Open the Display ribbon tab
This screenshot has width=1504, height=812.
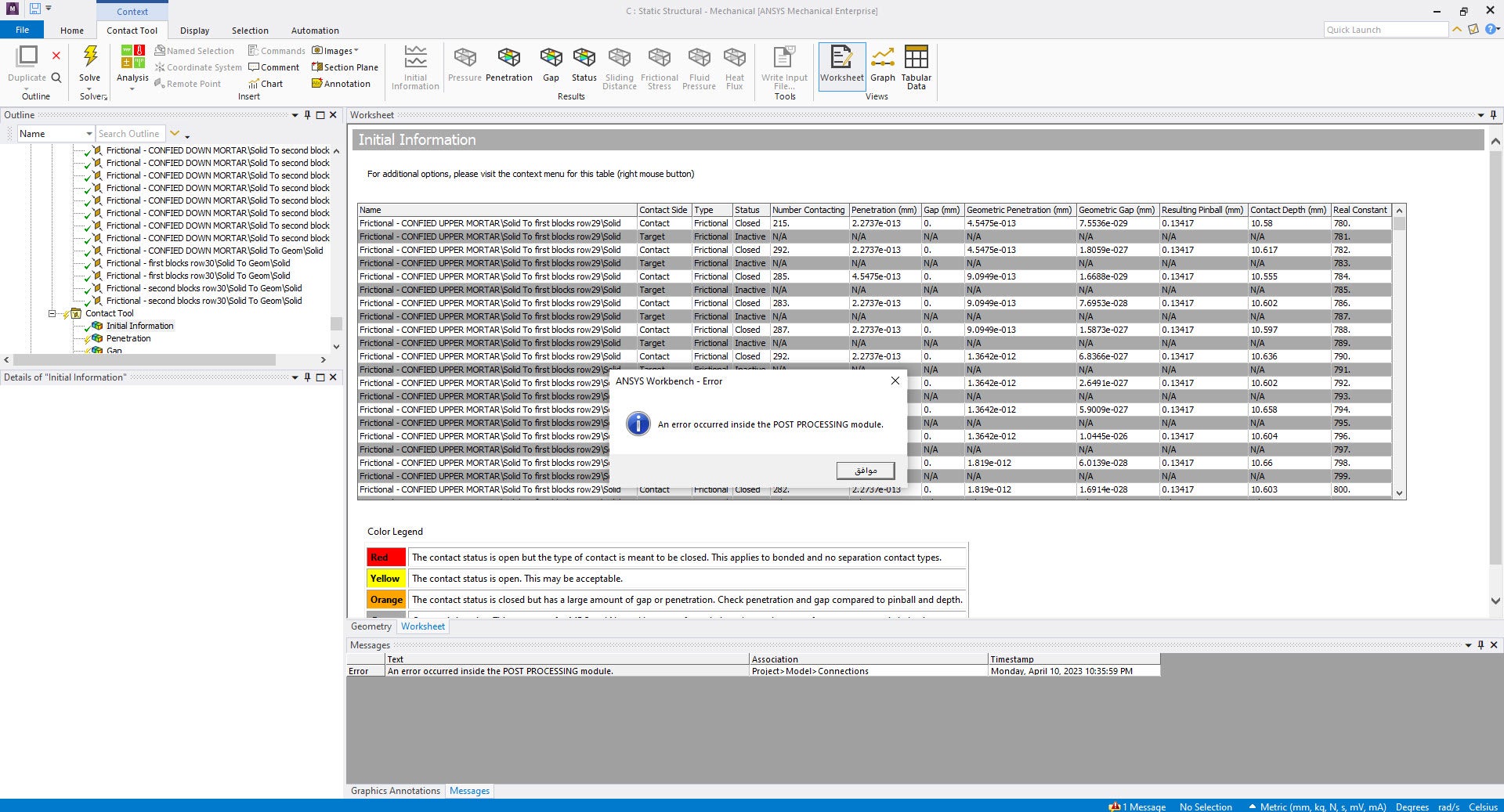(x=194, y=31)
